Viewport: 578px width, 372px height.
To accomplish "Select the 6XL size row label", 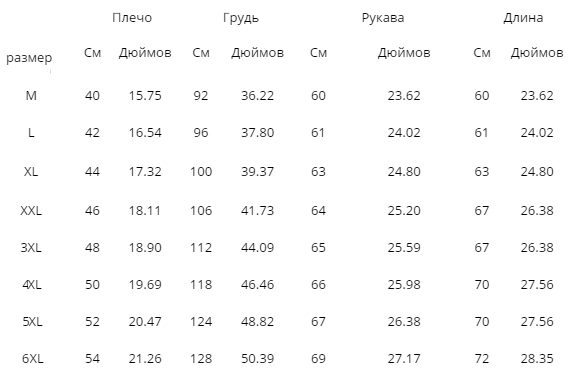I will (32, 359).
